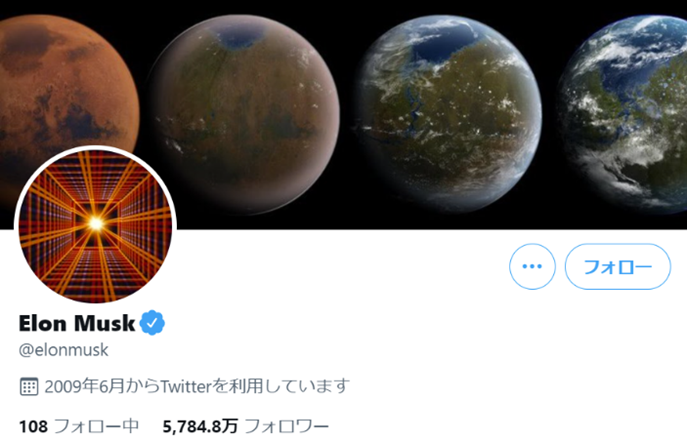Click the calendar icon beside join date

point(29,386)
